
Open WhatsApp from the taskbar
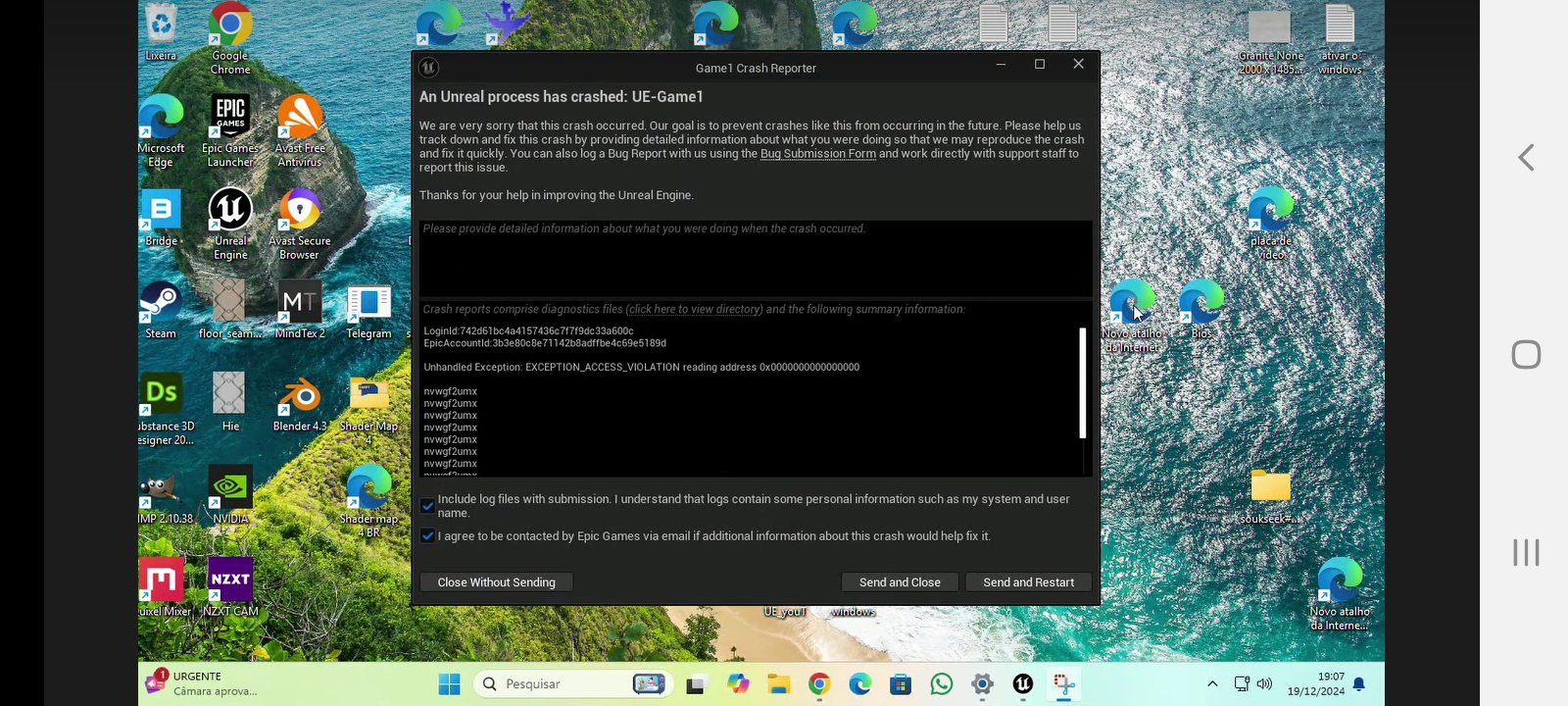tap(942, 684)
